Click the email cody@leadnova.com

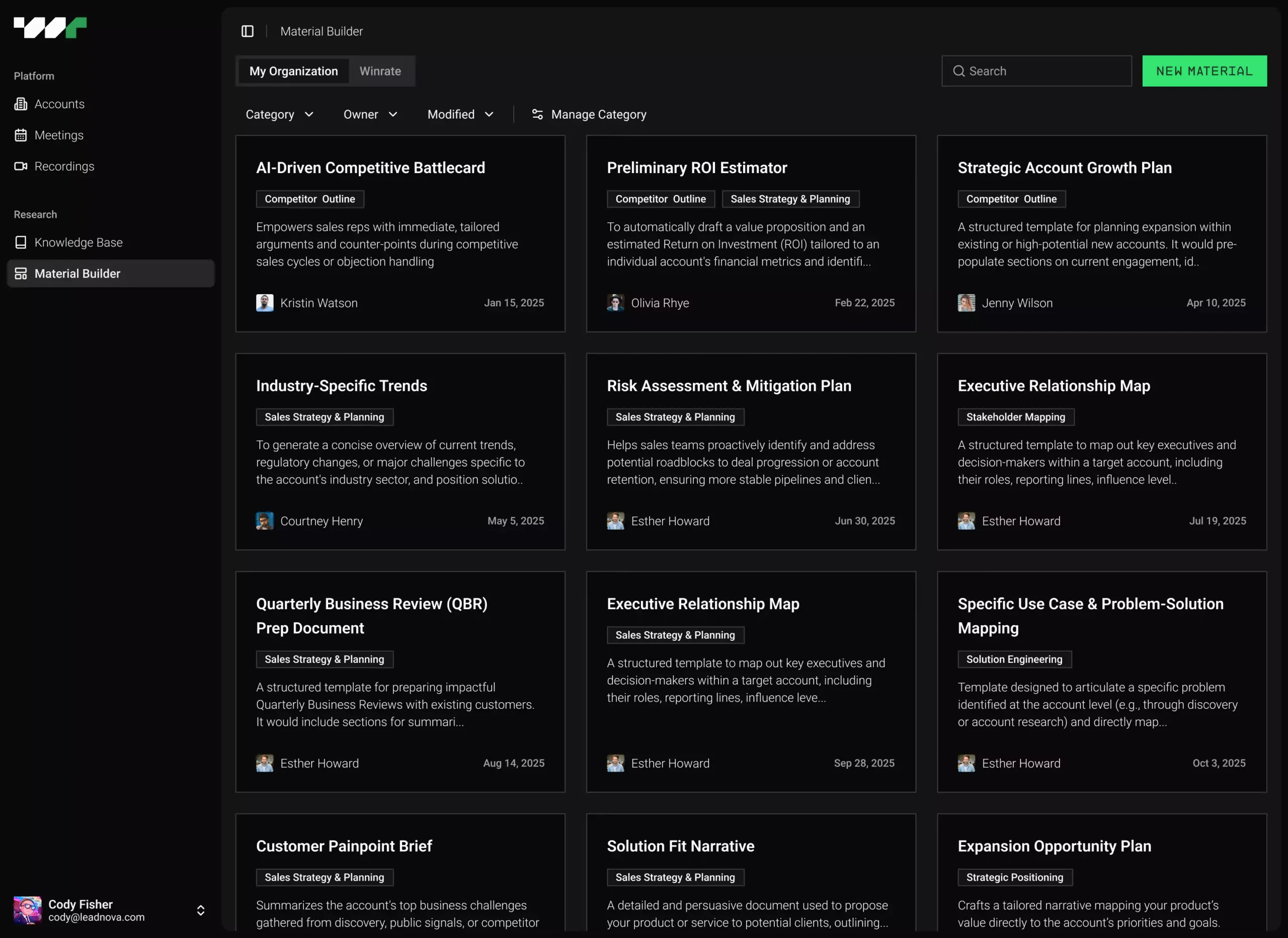click(x=97, y=917)
